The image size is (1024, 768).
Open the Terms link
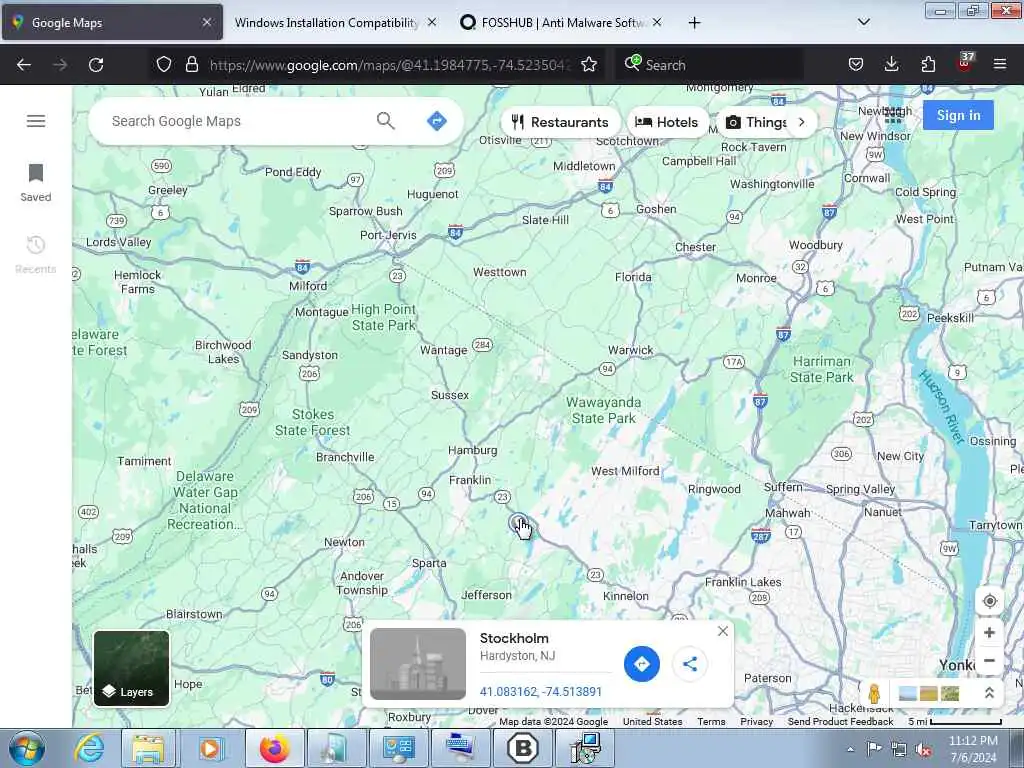click(711, 722)
